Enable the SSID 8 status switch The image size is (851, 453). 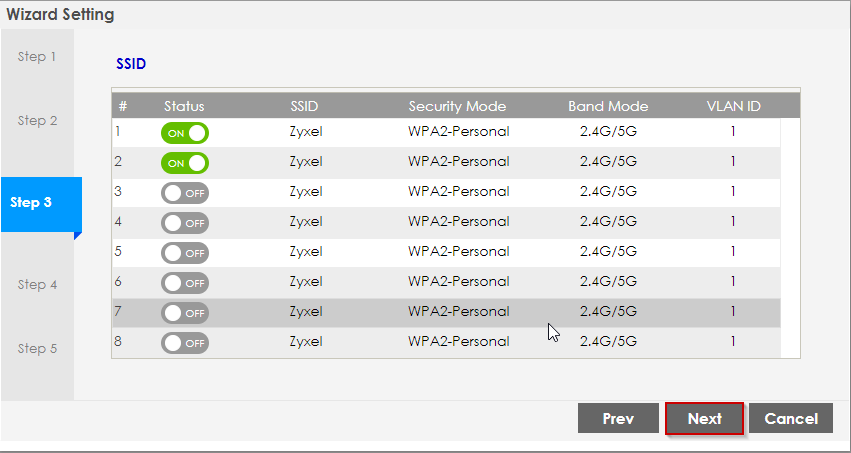point(184,343)
